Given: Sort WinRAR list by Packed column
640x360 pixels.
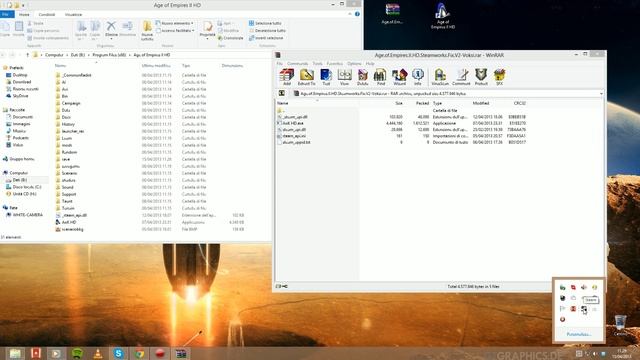Looking at the screenshot, I should point(422,103).
